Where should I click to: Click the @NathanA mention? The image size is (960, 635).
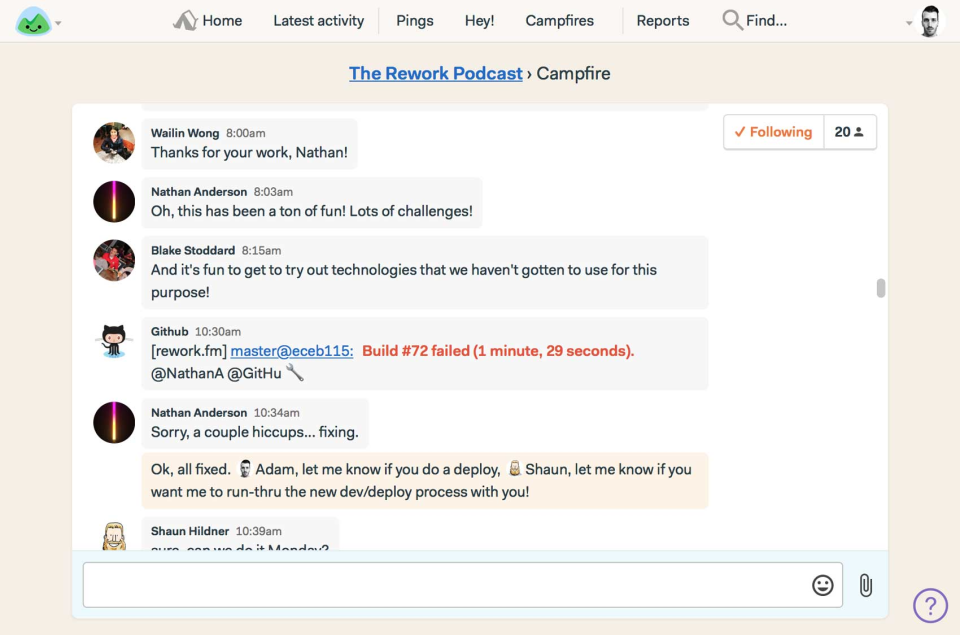click(187, 374)
